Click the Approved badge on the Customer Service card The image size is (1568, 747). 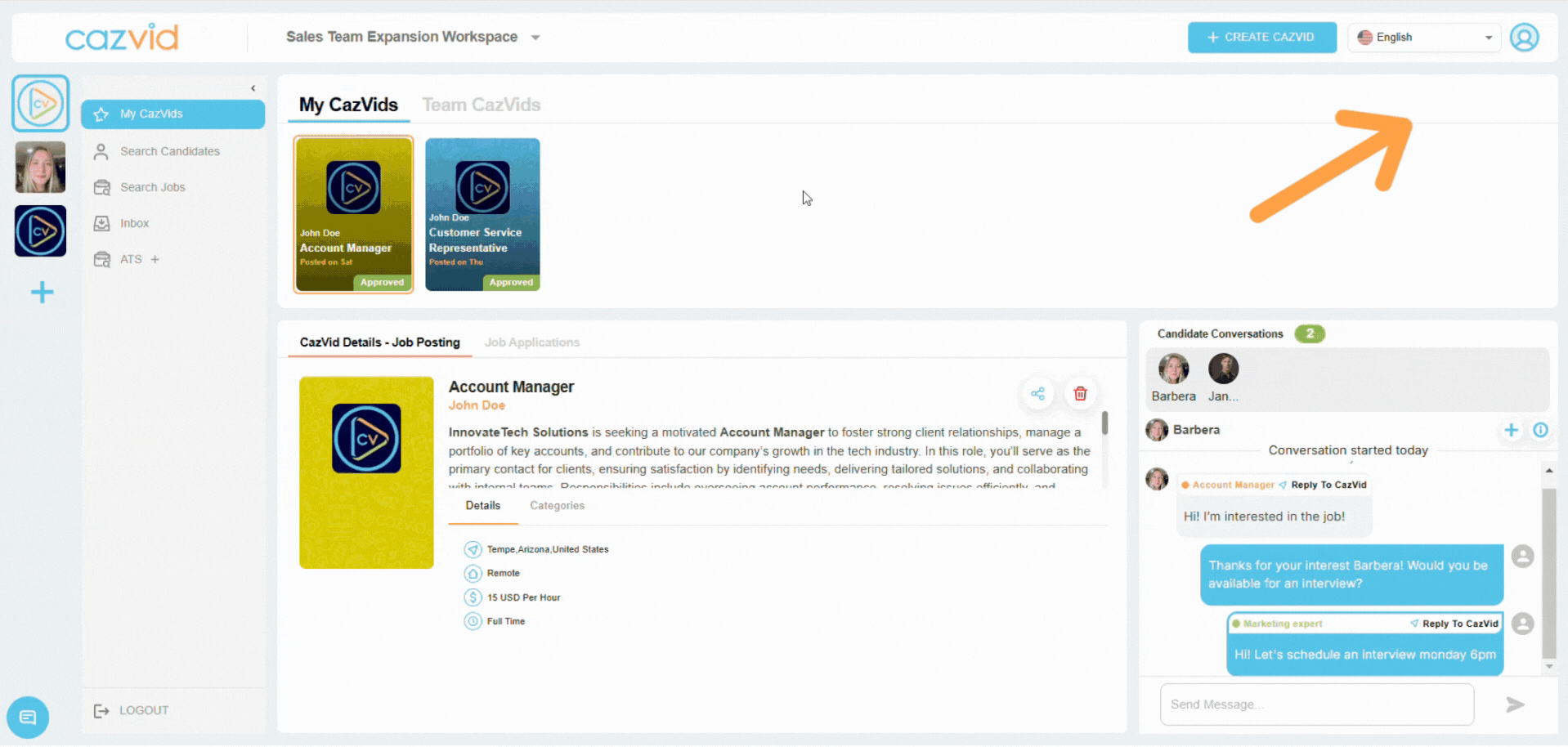click(511, 283)
